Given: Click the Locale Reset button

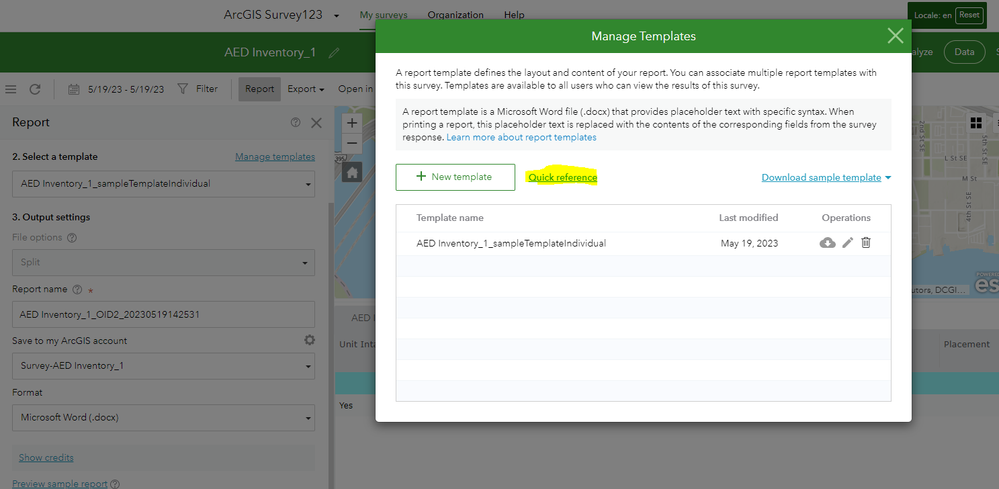Looking at the screenshot, I should pyautogui.click(x=969, y=15).
